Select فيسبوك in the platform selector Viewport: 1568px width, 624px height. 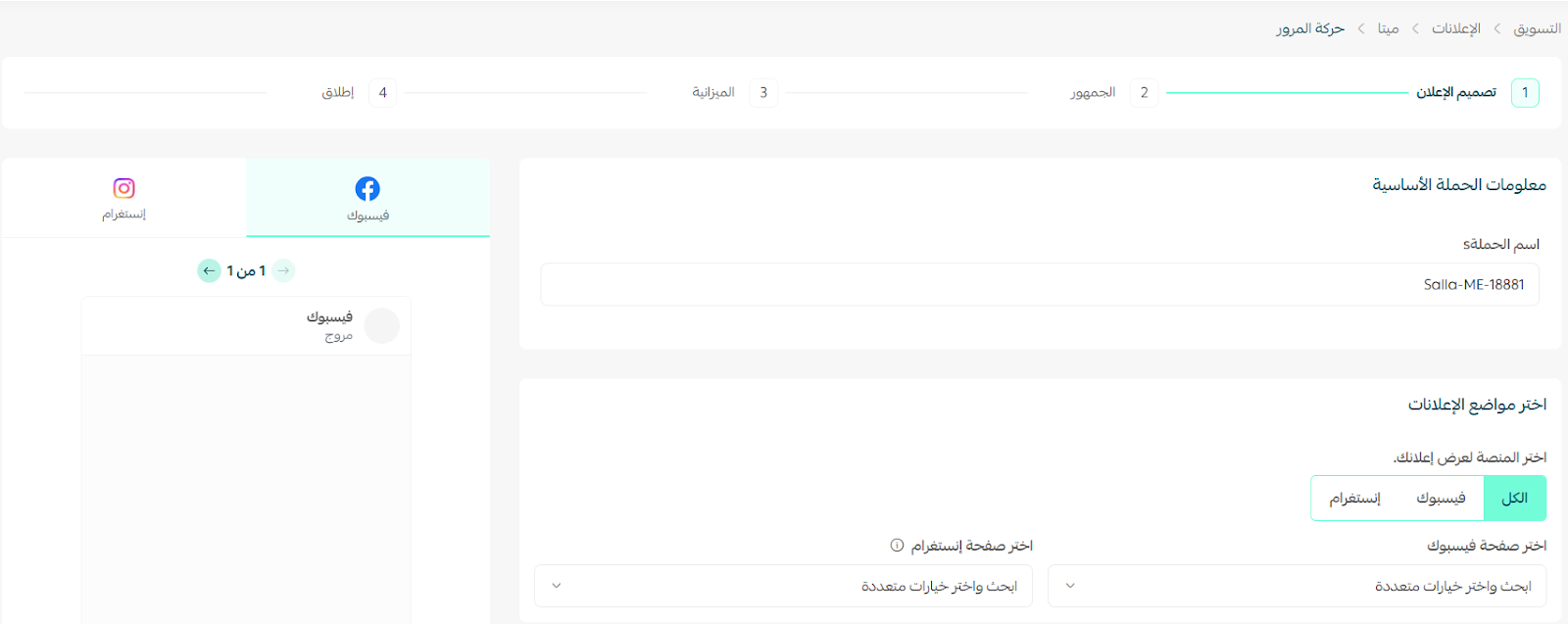tap(1441, 499)
